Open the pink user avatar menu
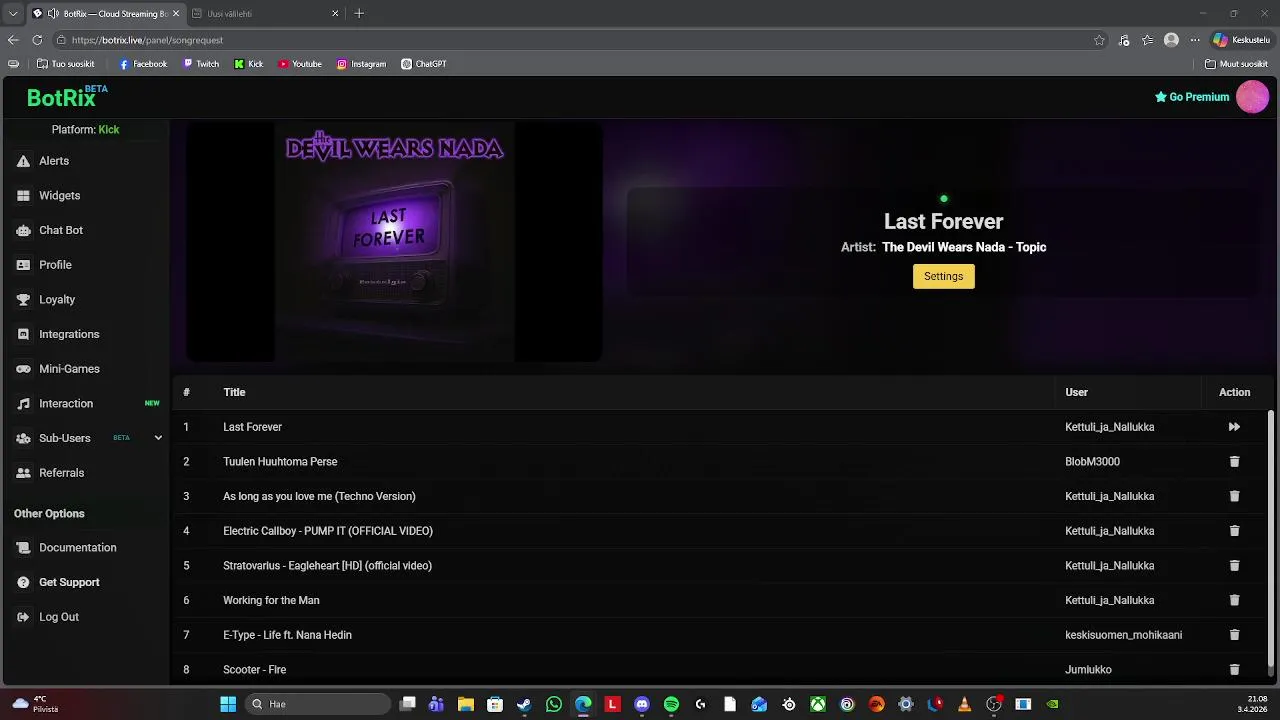Screen dimensions: 1280x720 1252,97
